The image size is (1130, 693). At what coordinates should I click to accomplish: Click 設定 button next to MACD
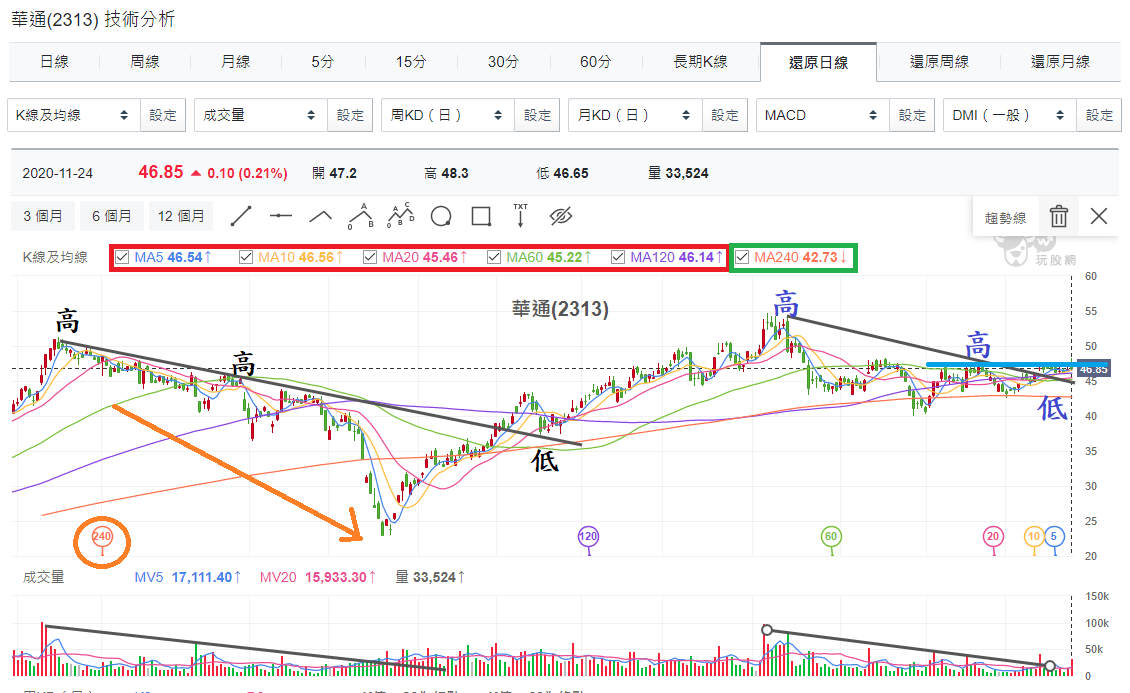click(912, 115)
